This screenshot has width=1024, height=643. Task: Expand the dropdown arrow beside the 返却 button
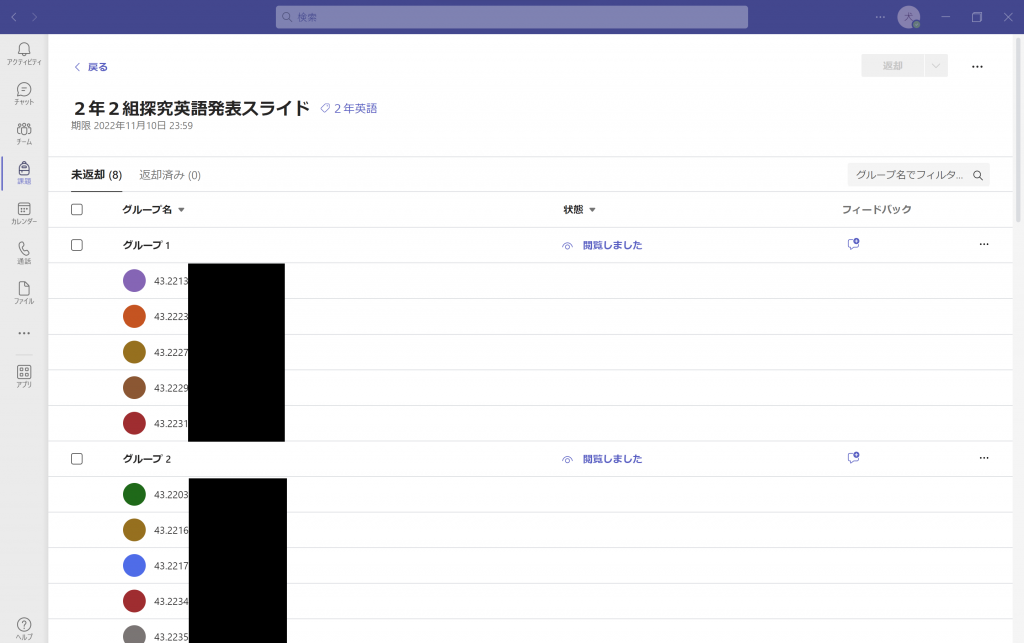pos(936,66)
